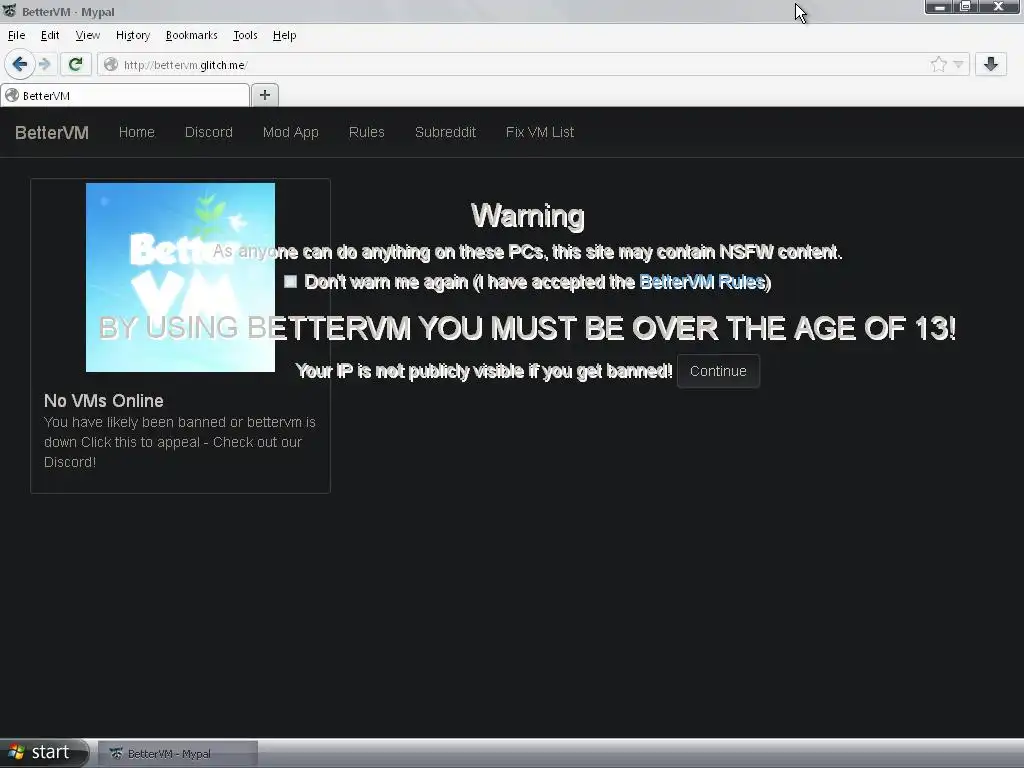Restore down the Mypal window

(x=965, y=7)
